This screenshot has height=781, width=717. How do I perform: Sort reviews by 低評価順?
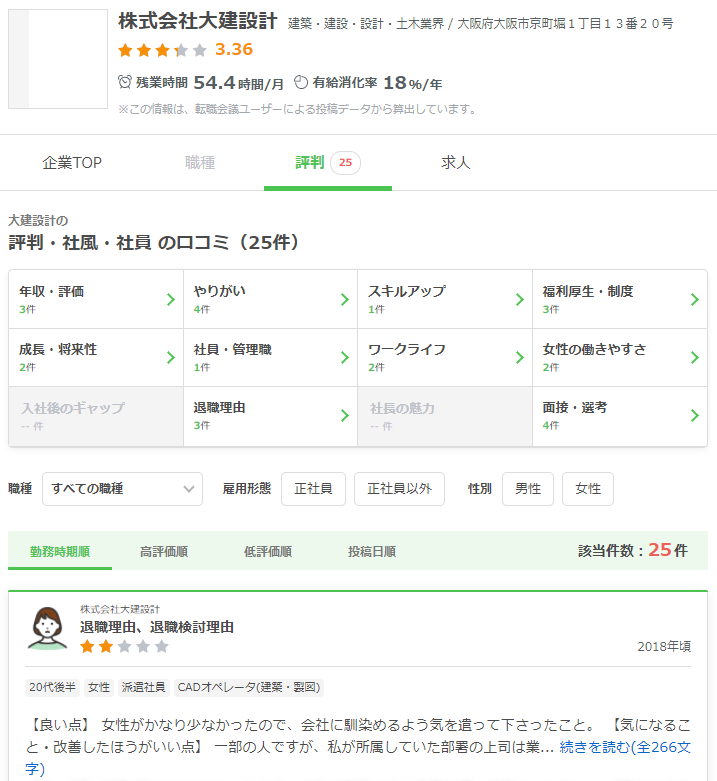(268, 551)
